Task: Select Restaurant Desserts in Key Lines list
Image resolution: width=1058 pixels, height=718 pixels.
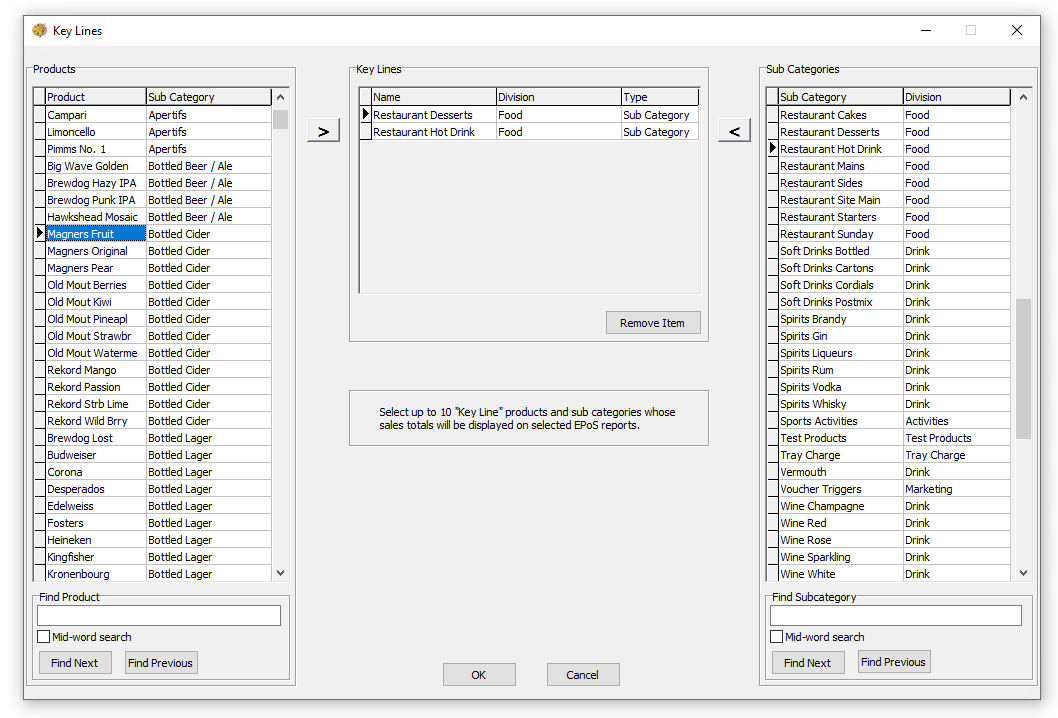Action: 433,115
